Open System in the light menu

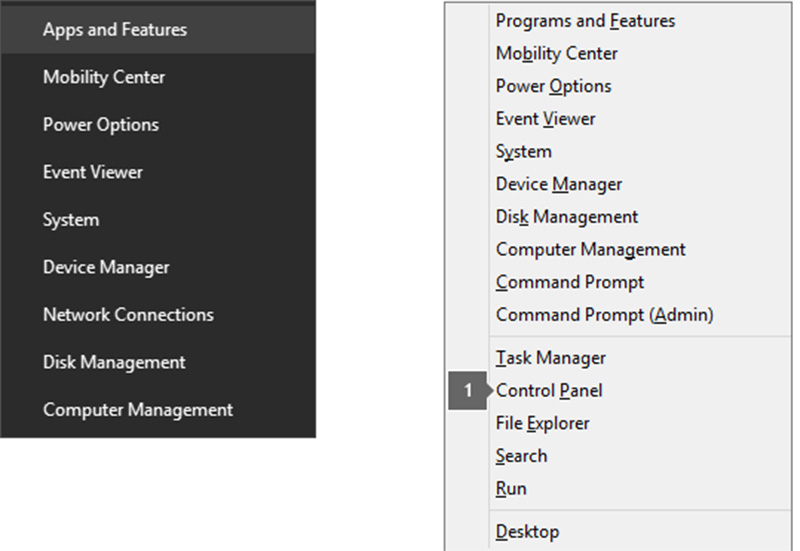click(x=523, y=152)
